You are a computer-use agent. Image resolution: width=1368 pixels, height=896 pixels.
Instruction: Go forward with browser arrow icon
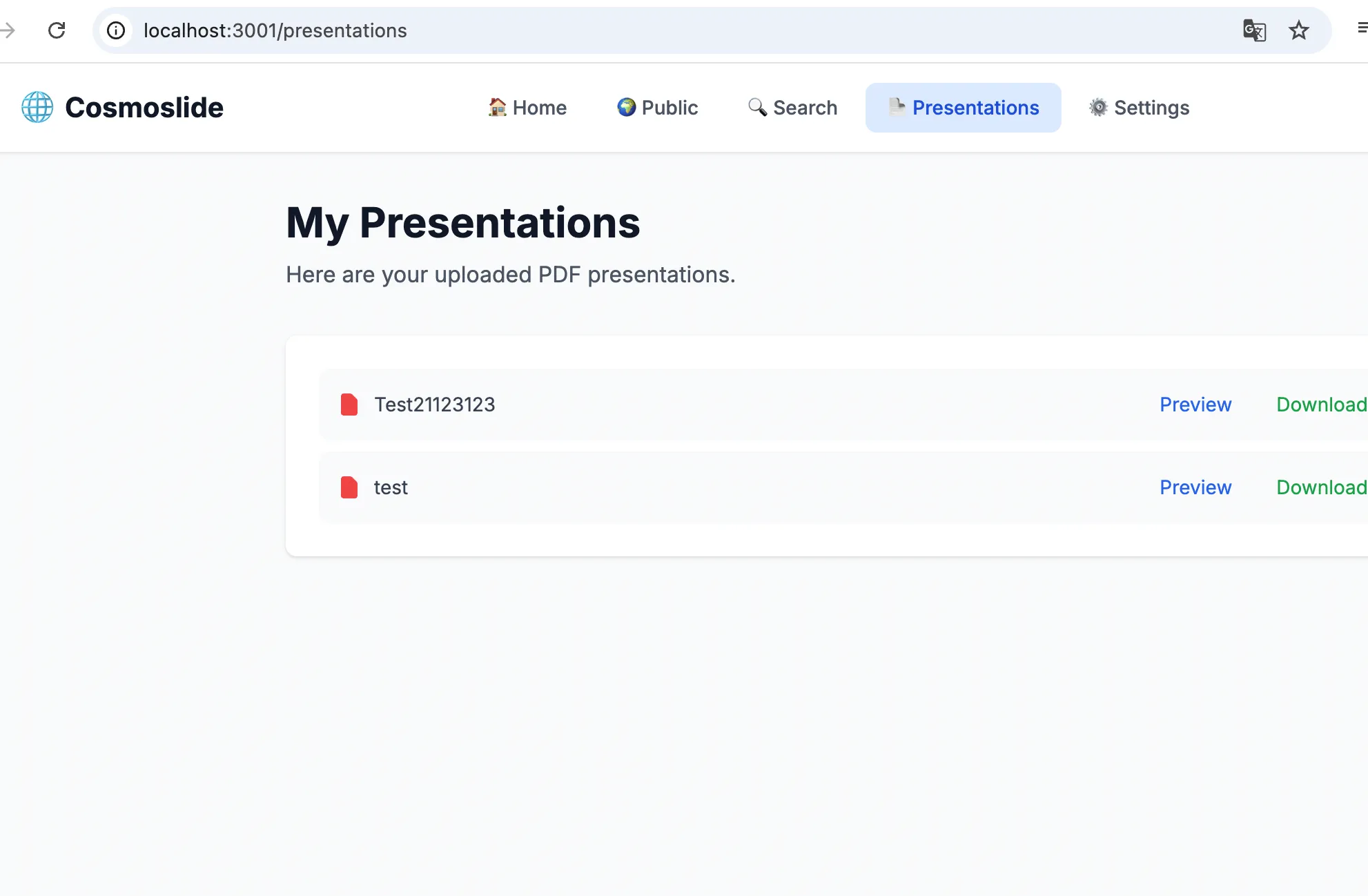[x=8, y=30]
